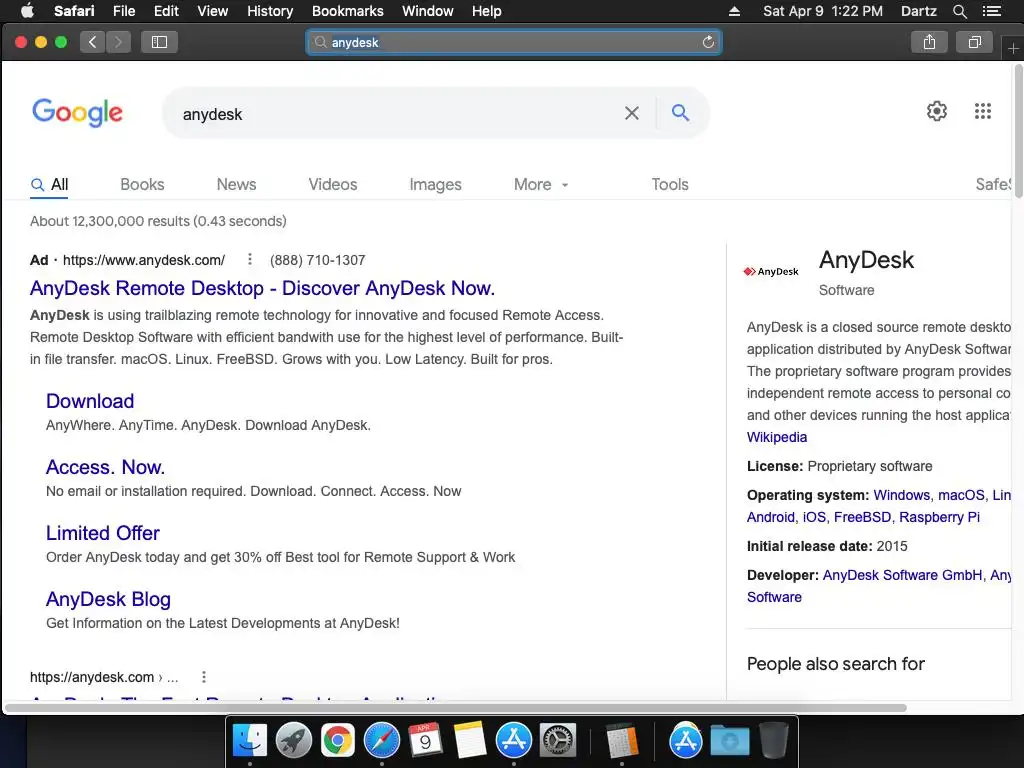Open the Trash in the dock
This screenshot has height=768, width=1024.
click(774, 741)
